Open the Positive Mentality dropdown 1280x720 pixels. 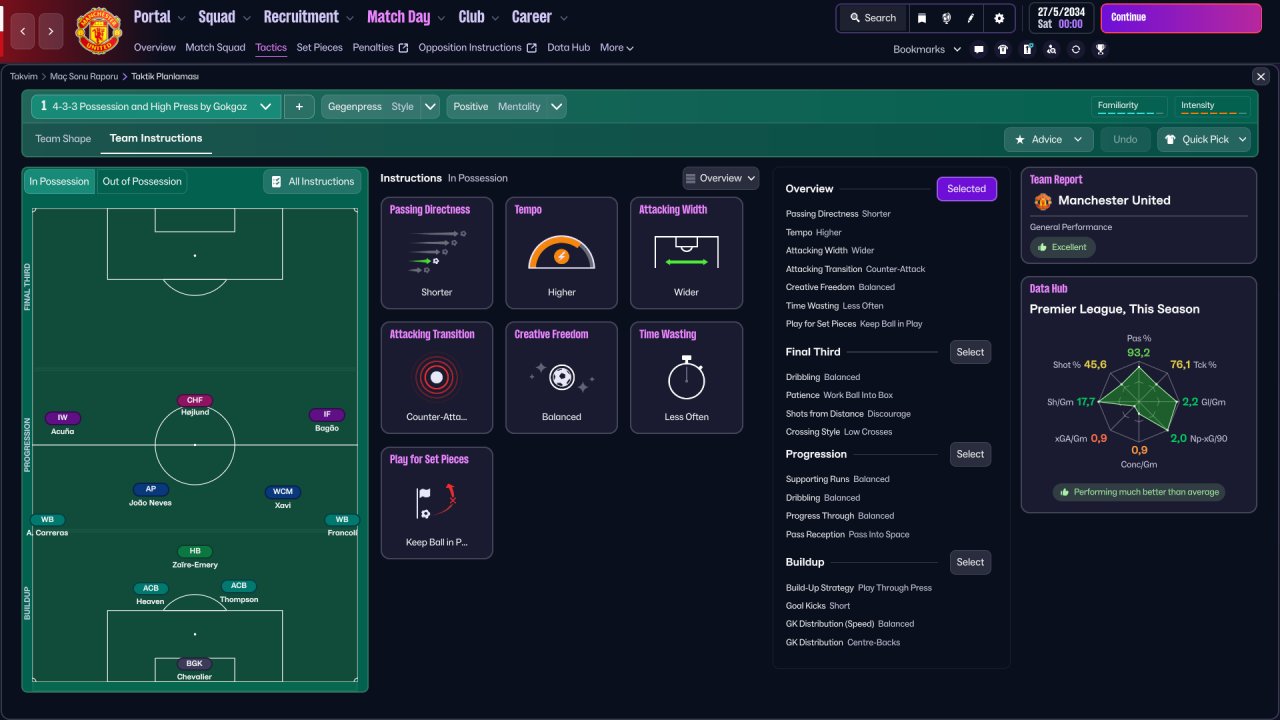pos(506,106)
